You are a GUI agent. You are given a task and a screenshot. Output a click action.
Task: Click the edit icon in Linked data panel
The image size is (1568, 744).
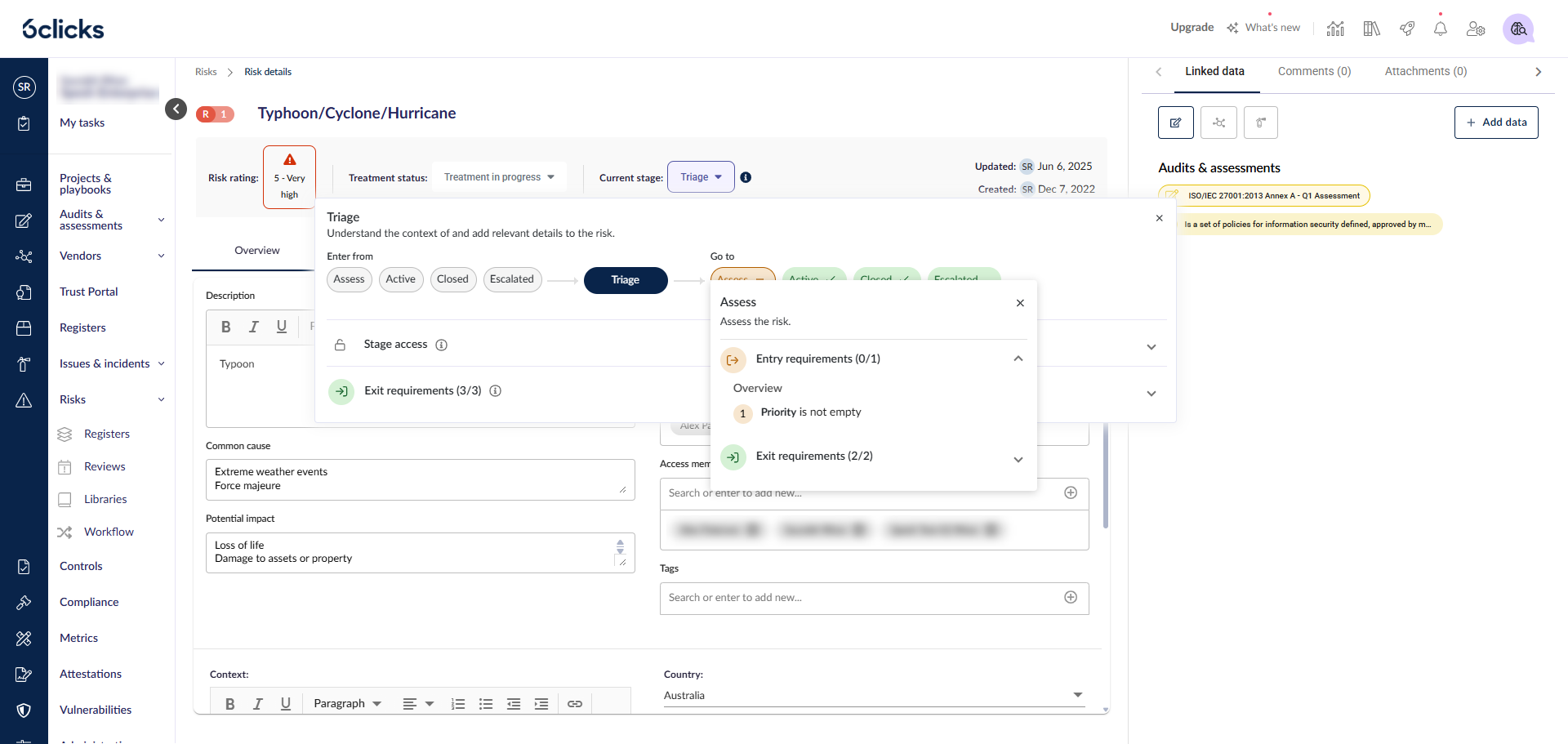[1175, 123]
